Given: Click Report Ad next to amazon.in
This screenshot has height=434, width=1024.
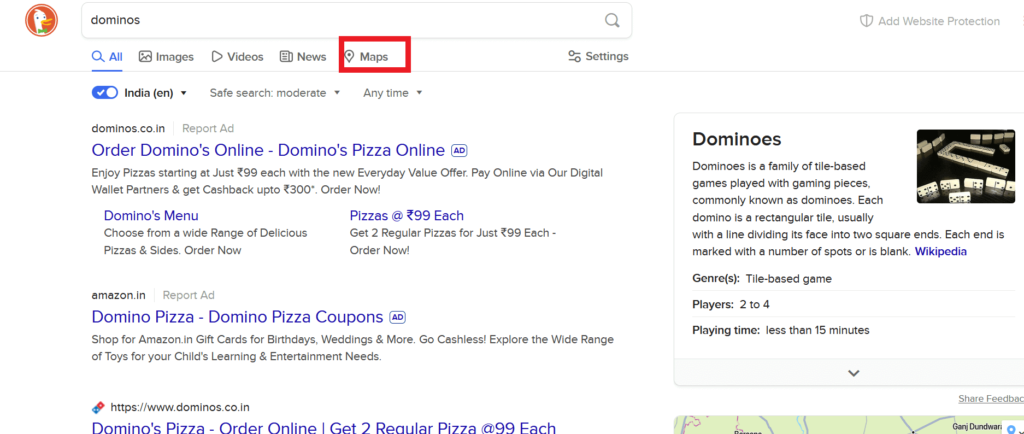Looking at the screenshot, I should click(188, 295).
